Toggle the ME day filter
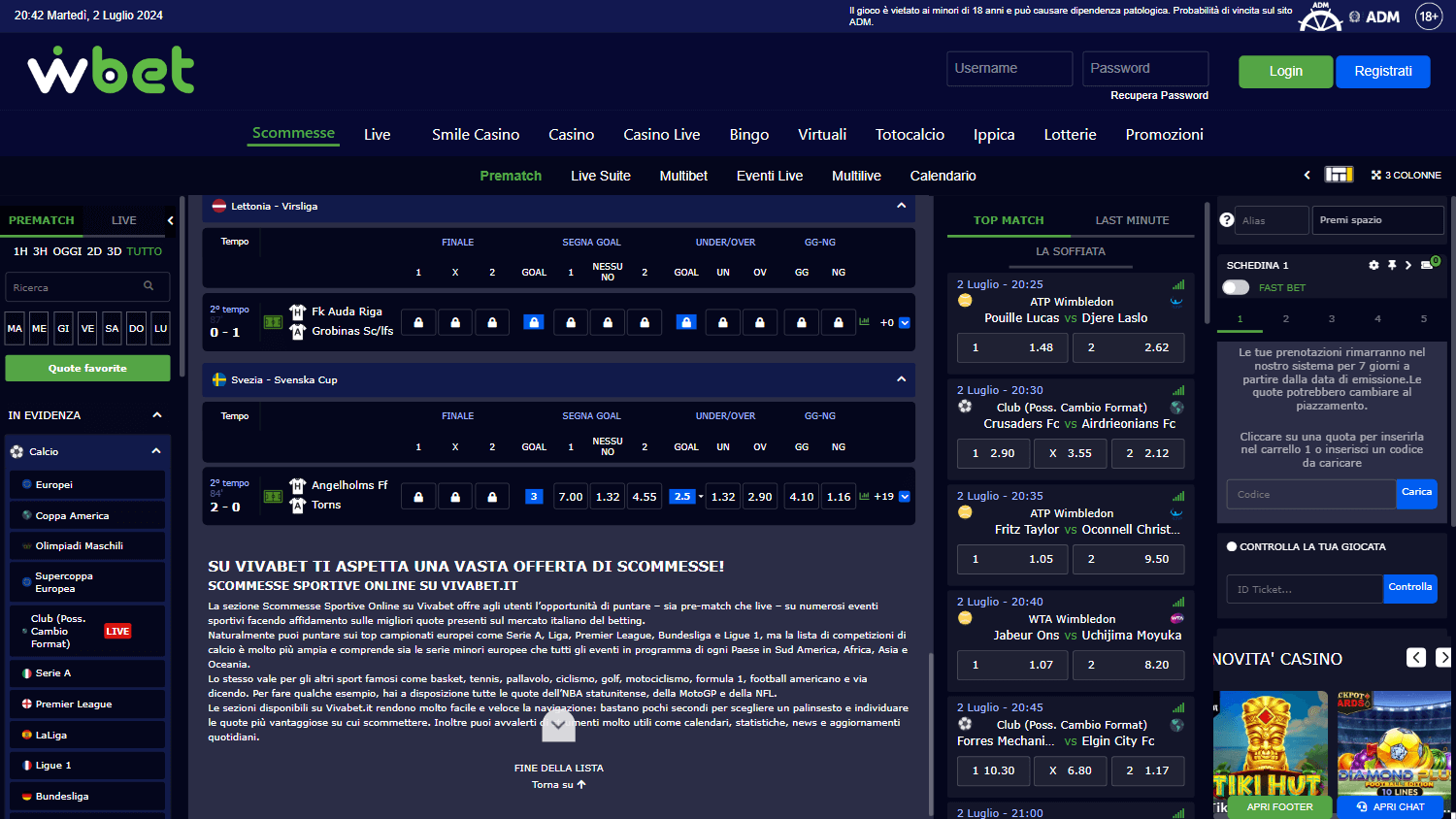 coord(39,328)
